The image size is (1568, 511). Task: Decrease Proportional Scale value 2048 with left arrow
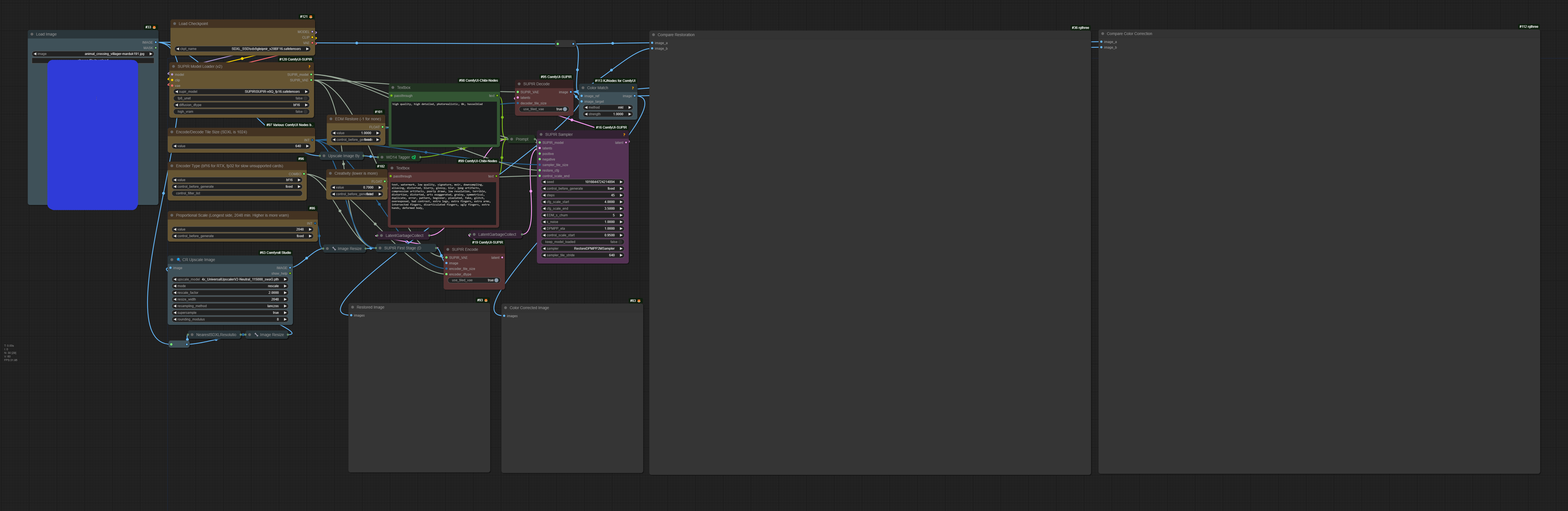pyautogui.click(x=175, y=229)
